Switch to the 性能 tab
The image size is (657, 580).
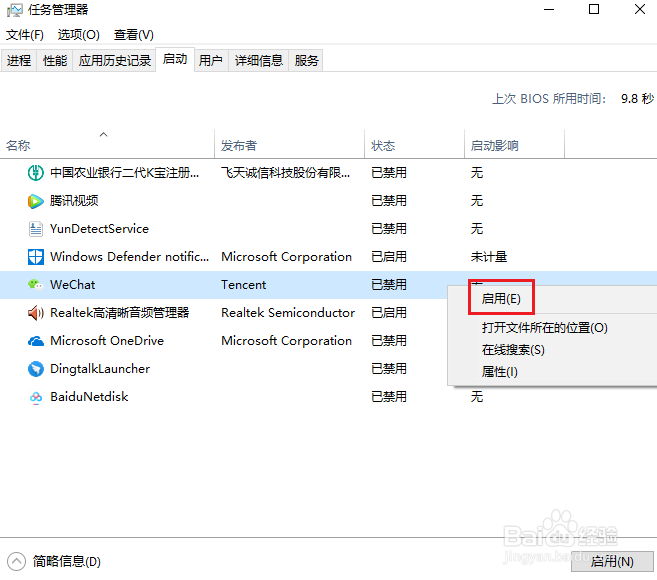pos(55,61)
